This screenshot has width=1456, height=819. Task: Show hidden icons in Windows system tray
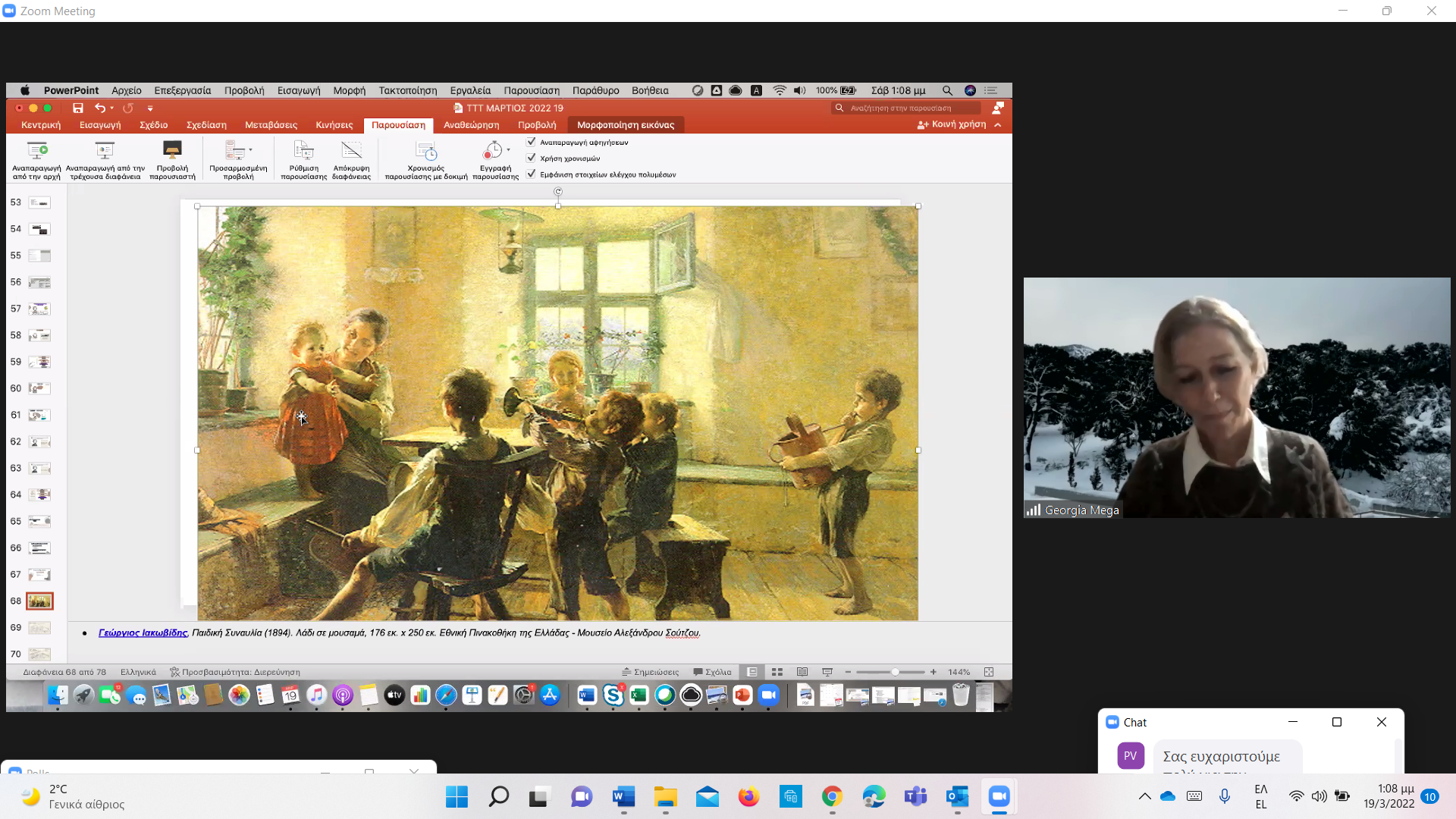click(1144, 796)
